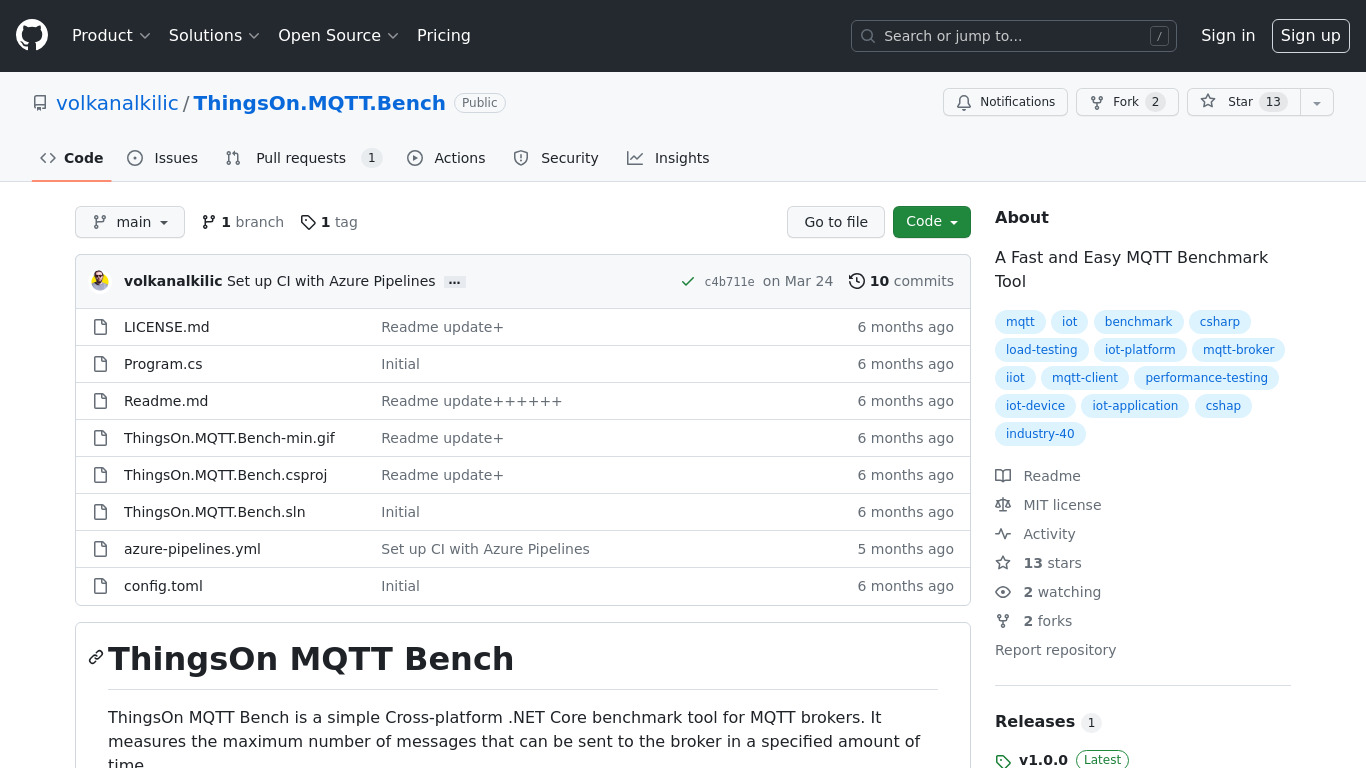This screenshot has width=1366, height=768.
Task: Open config.toml file
Action: tap(163, 586)
